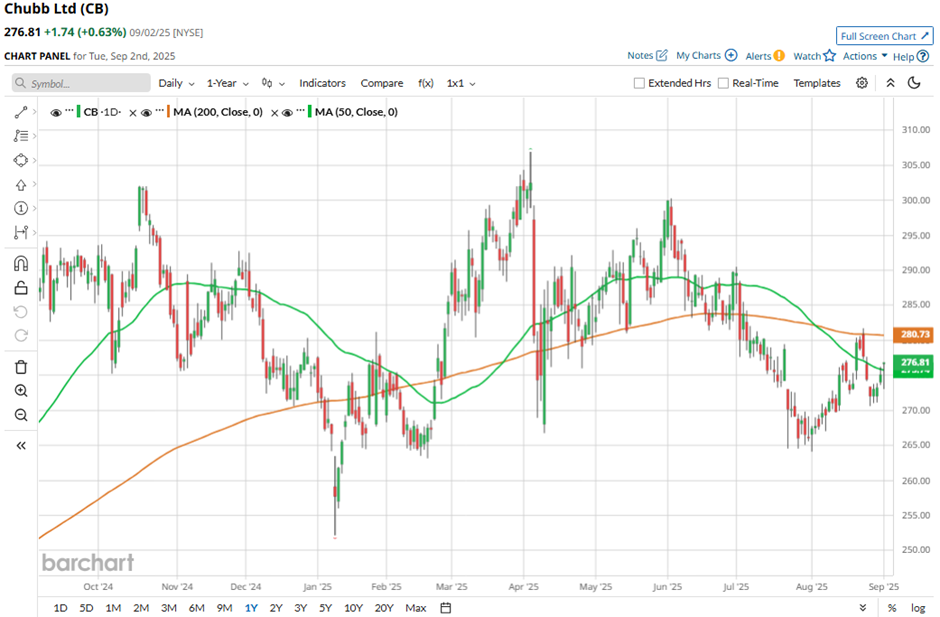Image resolution: width=940 pixels, height=617 pixels.
Task: Click the MA 200 orange color swatch
Action: click(168, 112)
